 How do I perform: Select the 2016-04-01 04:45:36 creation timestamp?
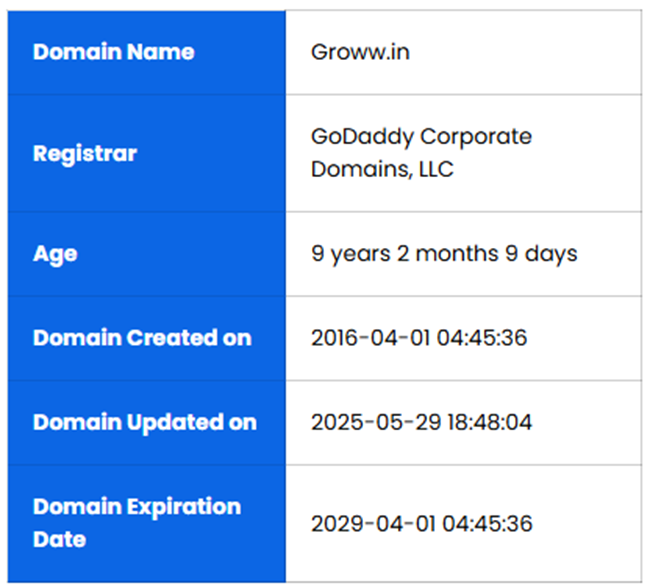tap(419, 338)
